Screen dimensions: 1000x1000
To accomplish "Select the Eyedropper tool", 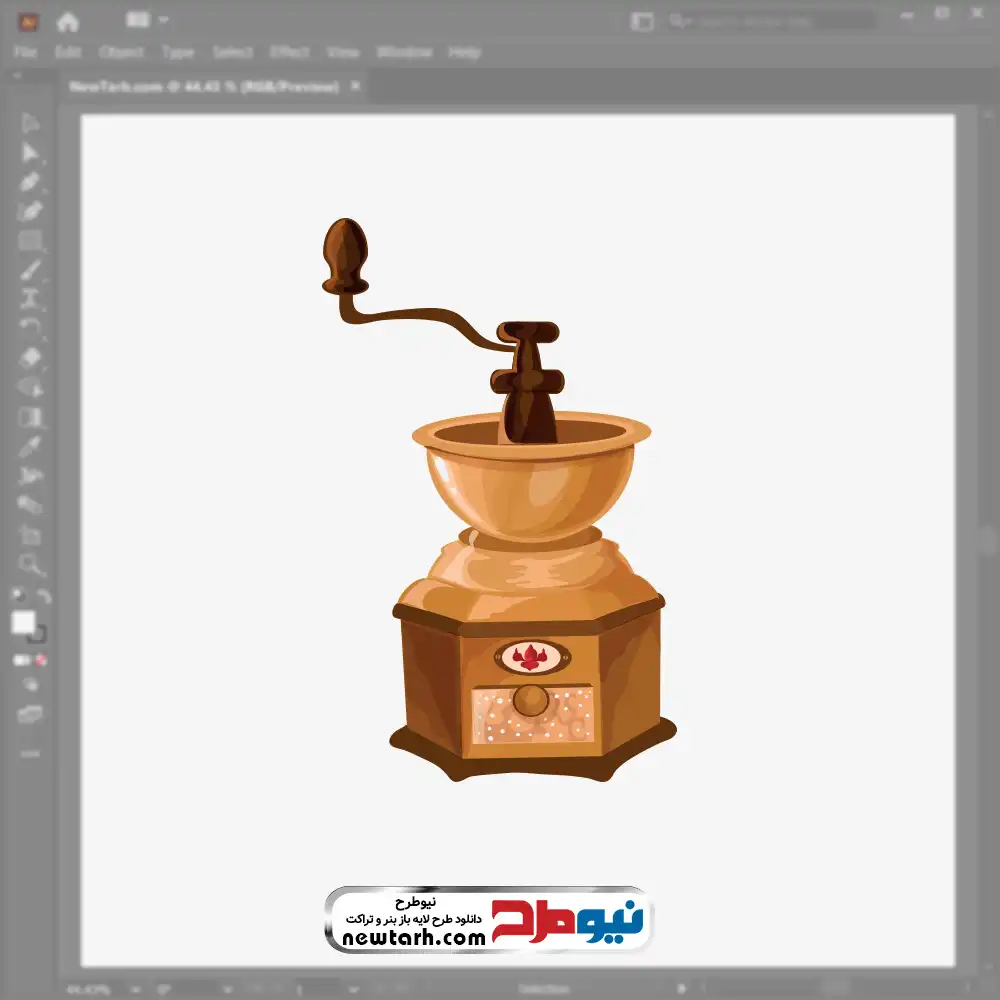I will coord(30,446).
